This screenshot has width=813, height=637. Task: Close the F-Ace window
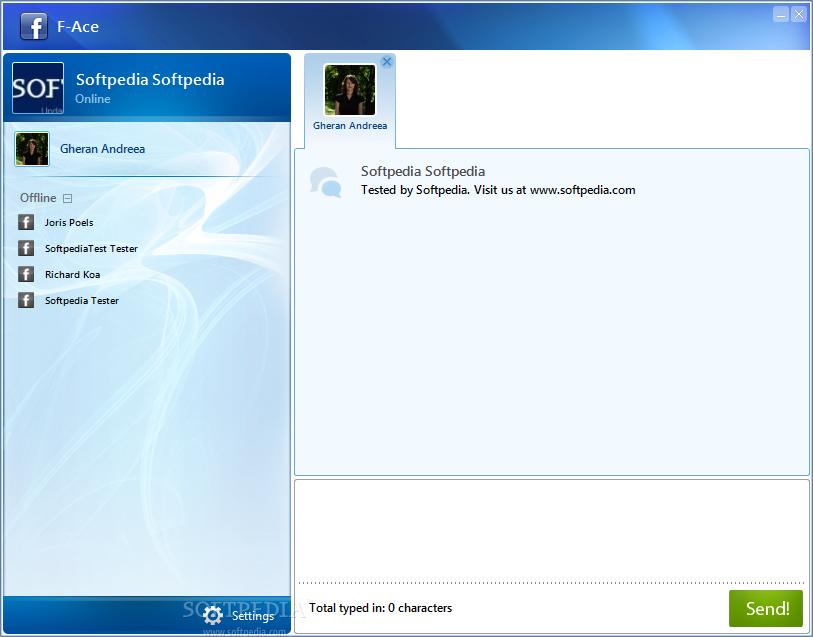point(798,15)
